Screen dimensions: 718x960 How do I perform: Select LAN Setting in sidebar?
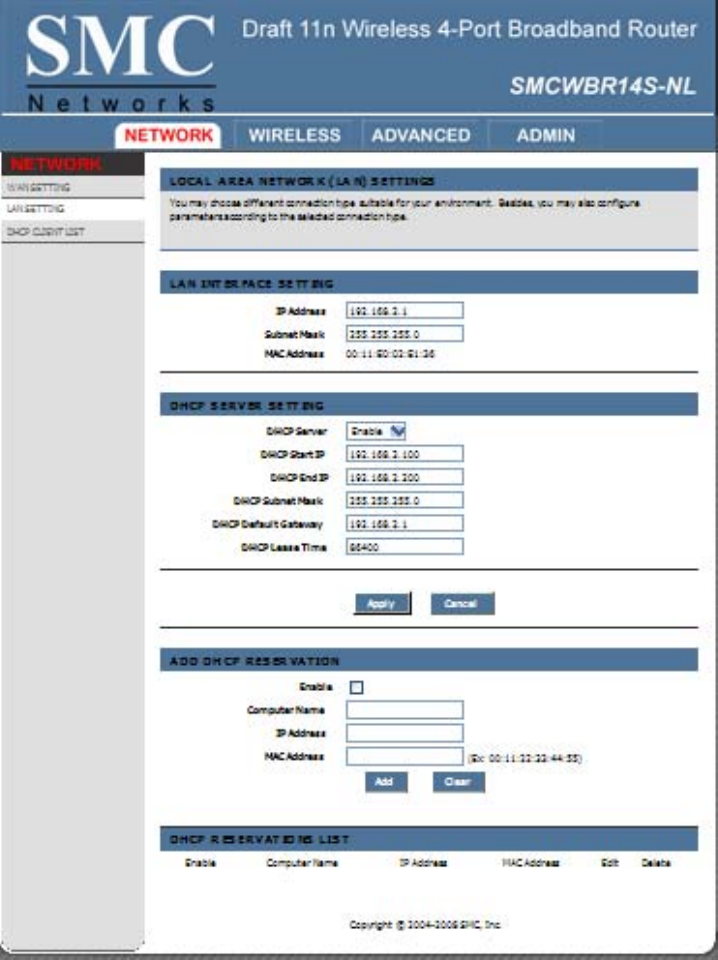[x=72, y=209]
